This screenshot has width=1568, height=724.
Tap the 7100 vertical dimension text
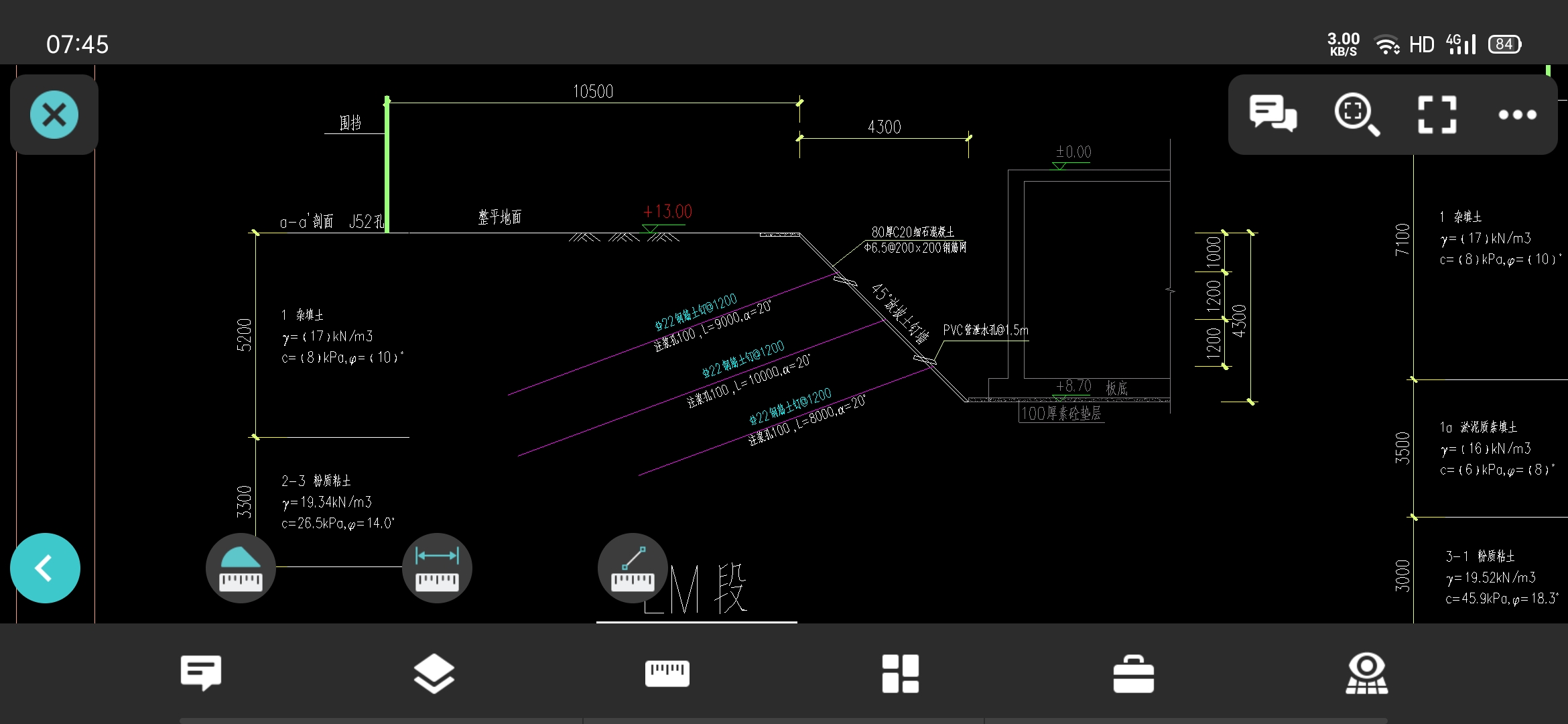pyautogui.click(x=1402, y=239)
